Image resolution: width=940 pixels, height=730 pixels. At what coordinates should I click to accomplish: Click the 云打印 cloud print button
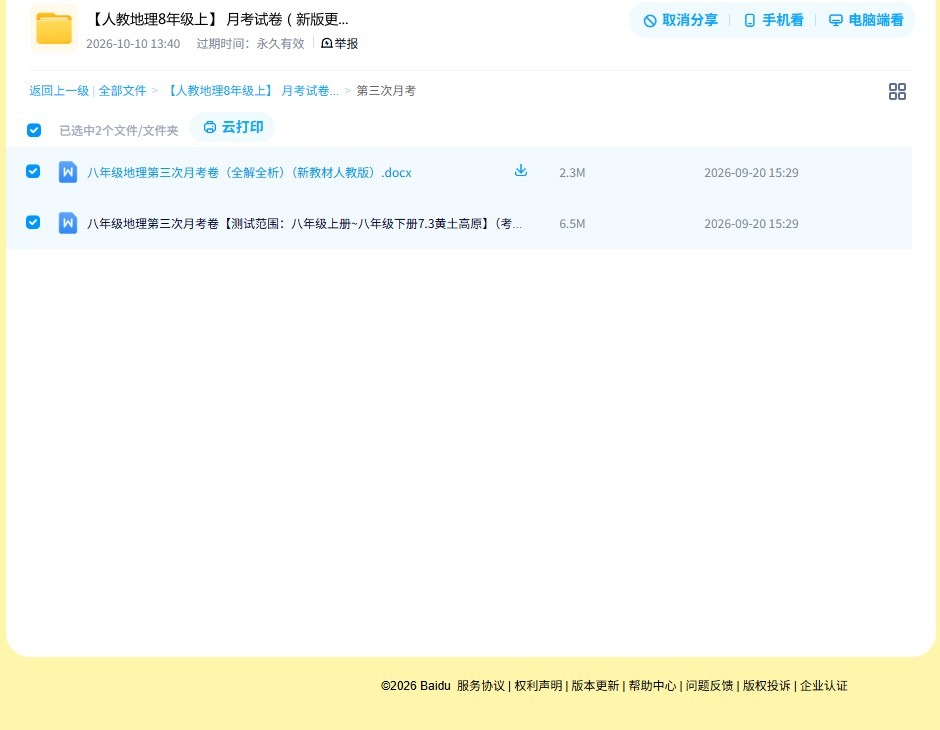coord(233,127)
